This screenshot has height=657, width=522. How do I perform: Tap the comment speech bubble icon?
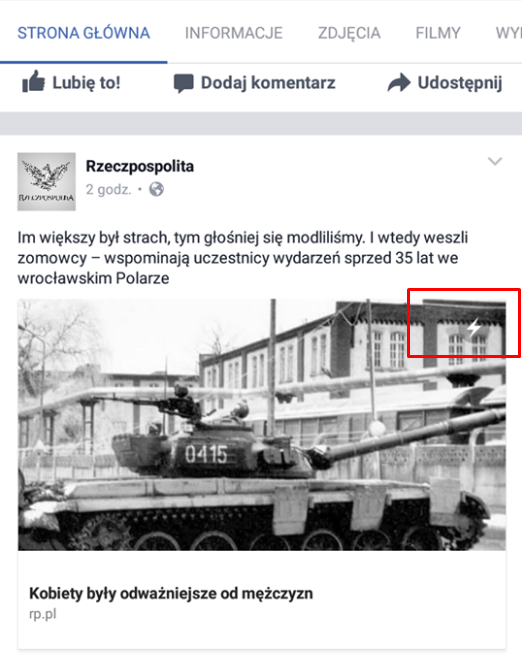coord(183,83)
